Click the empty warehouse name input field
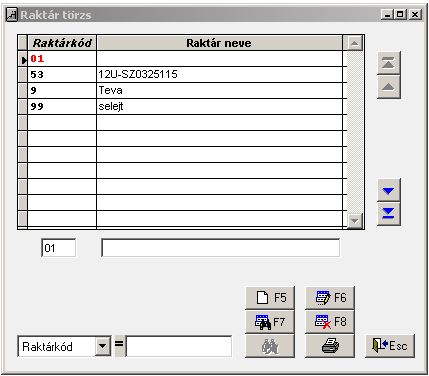Viewport: 429px width, 376px height. pyautogui.click(x=221, y=248)
